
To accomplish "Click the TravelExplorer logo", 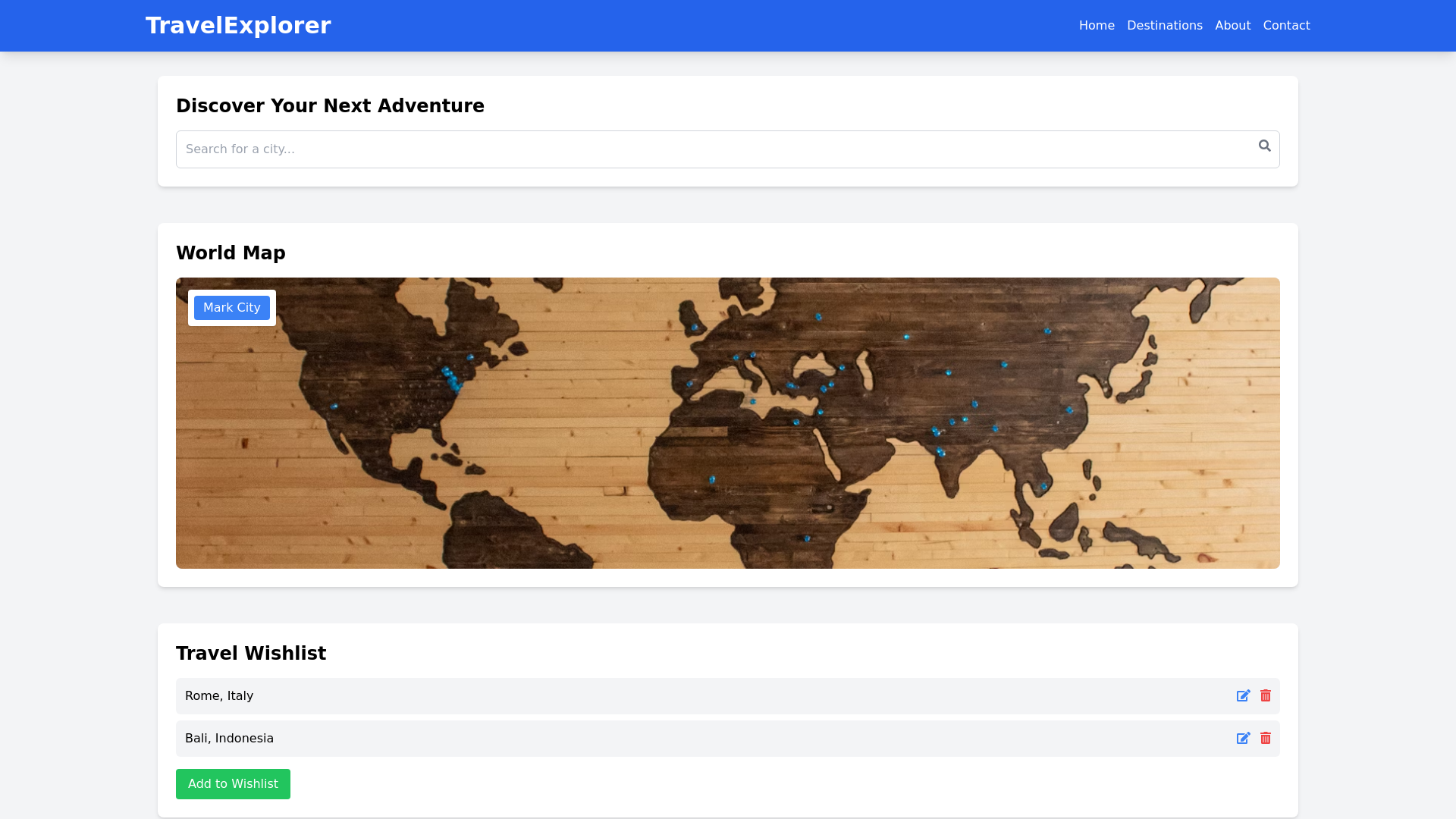I will click(238, 26).
